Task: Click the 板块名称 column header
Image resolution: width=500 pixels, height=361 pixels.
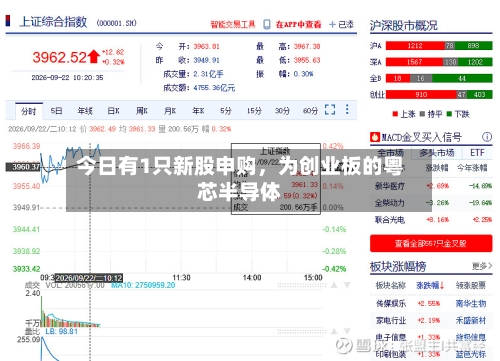Action: click(x=391, y=285)
